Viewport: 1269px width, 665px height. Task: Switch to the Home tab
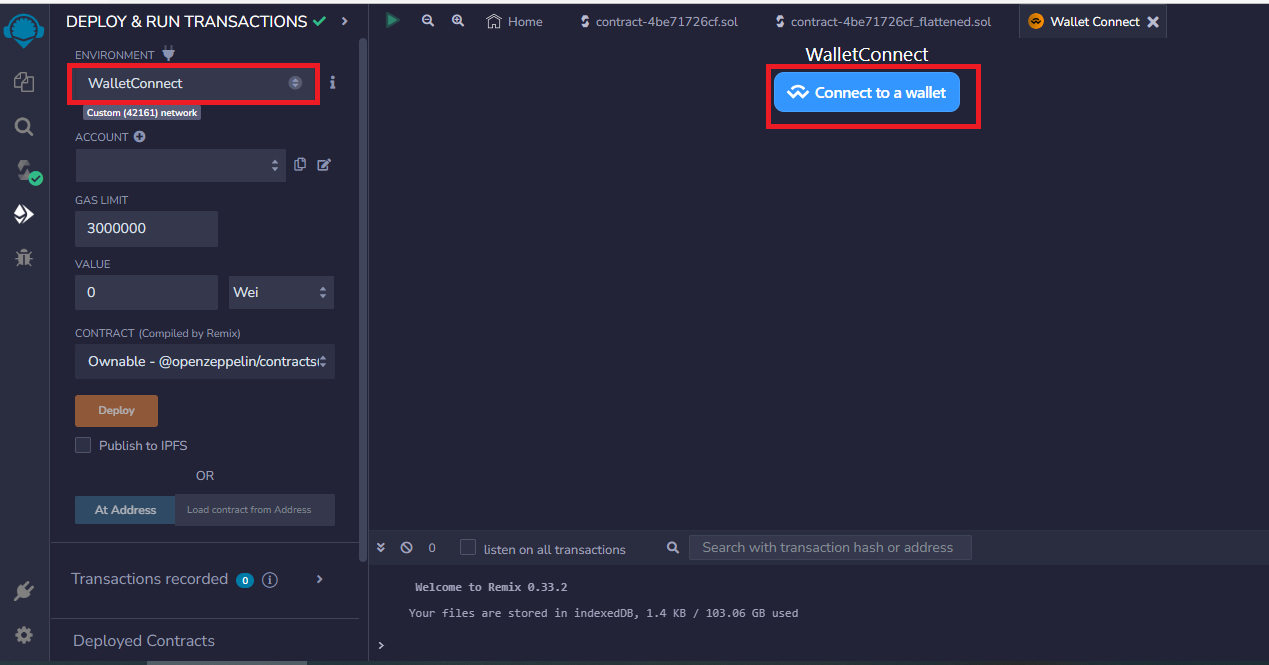pyautogui.click(x=514, y=21)
